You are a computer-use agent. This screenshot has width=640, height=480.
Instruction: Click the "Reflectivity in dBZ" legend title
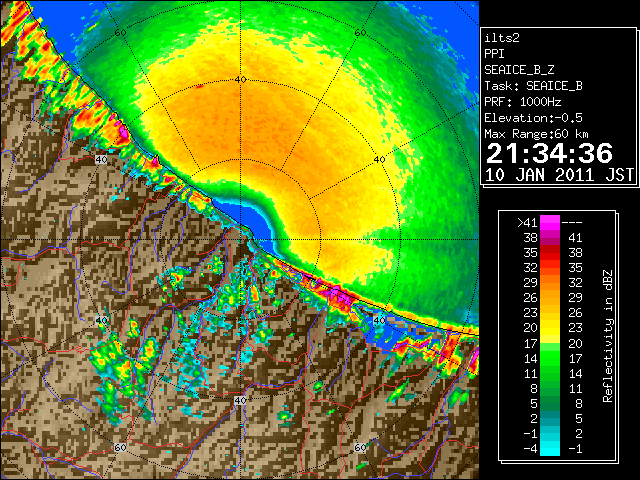click(608, 336)
